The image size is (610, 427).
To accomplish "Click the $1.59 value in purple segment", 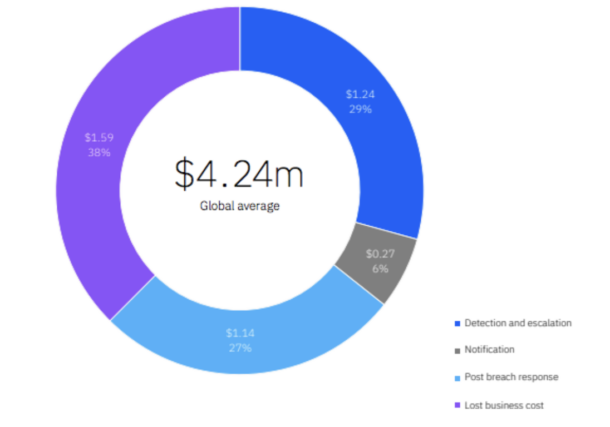I will 99,137.
